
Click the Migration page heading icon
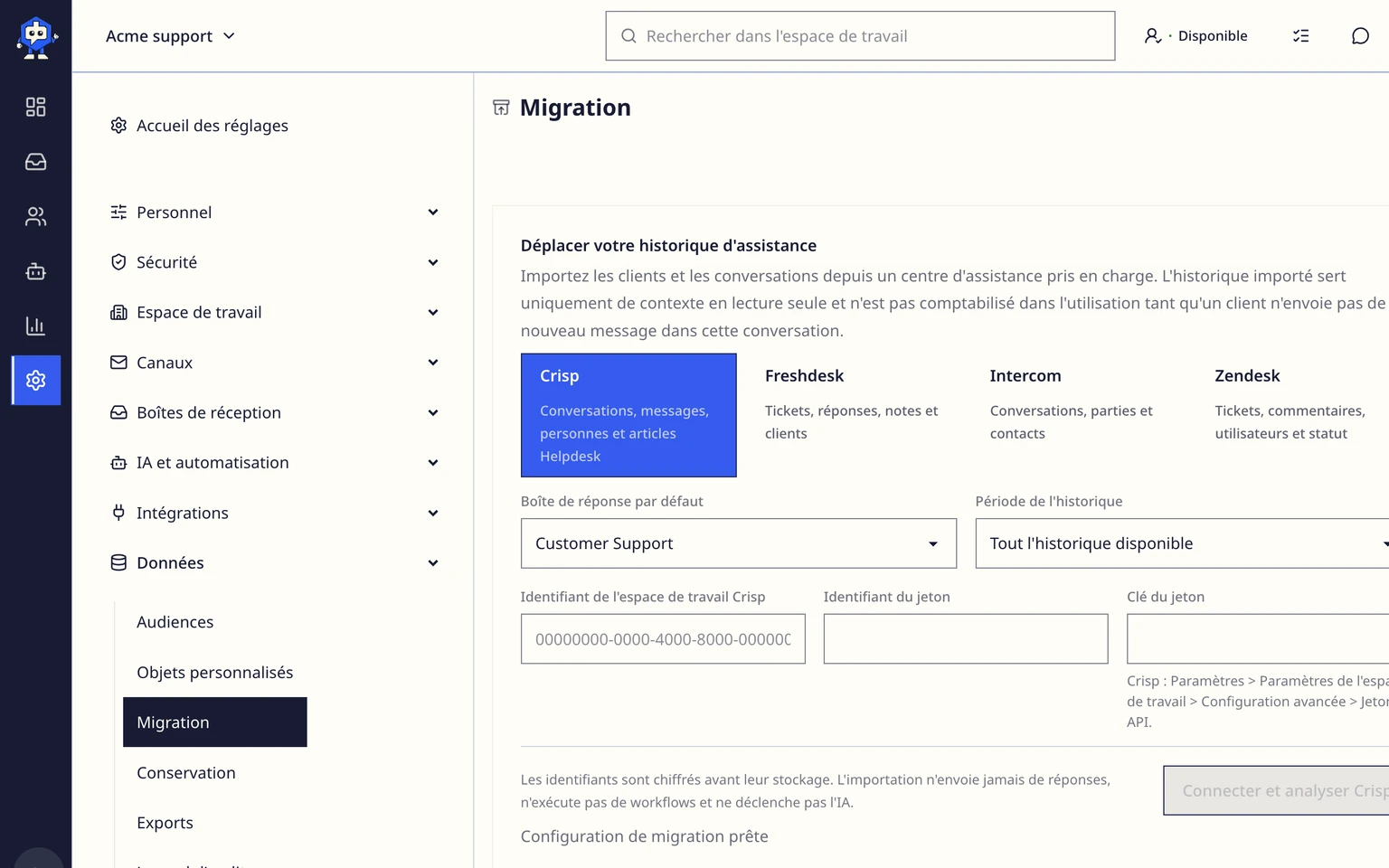coord(501,108)
